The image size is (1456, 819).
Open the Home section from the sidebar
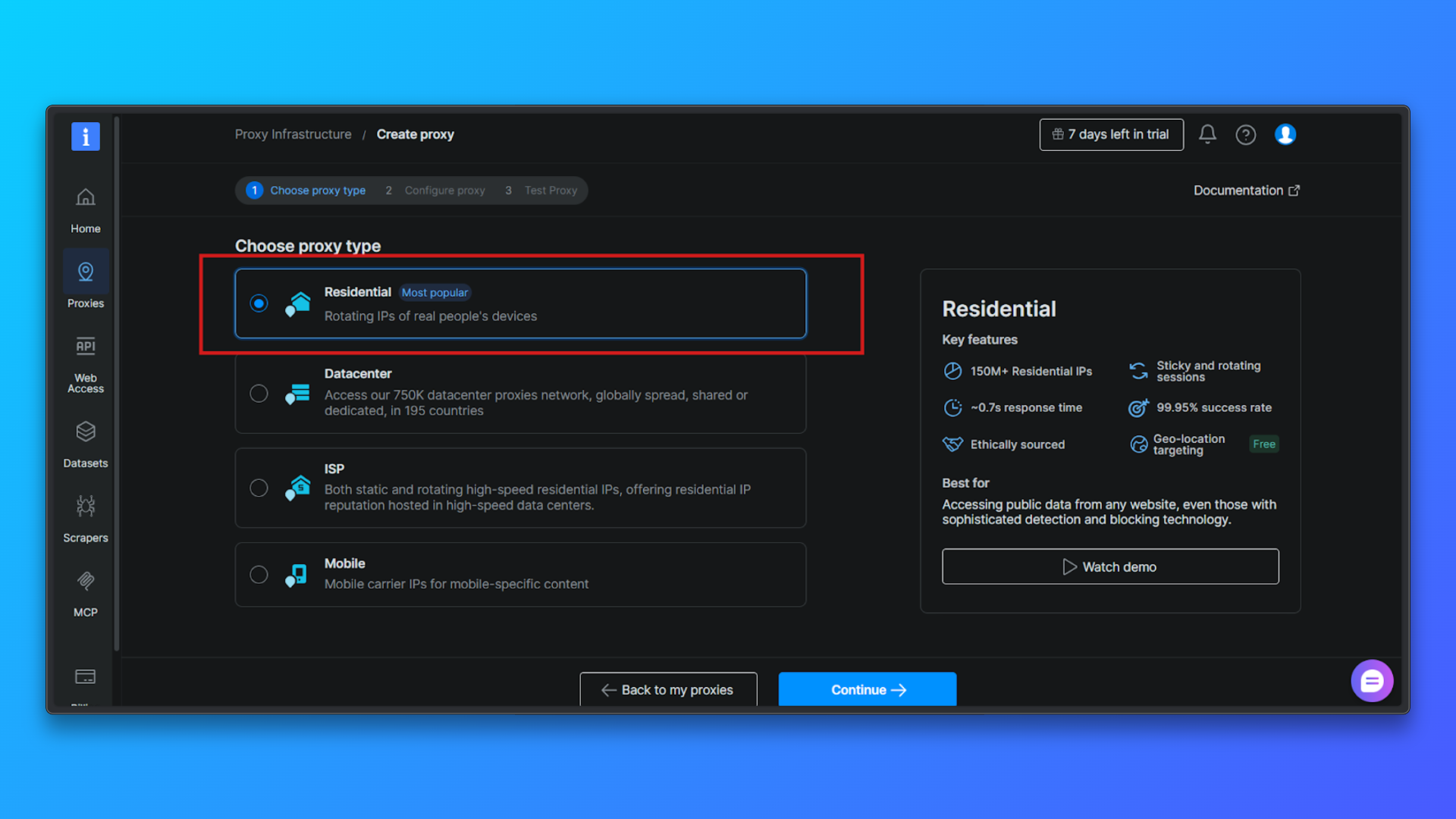point(85,206)
